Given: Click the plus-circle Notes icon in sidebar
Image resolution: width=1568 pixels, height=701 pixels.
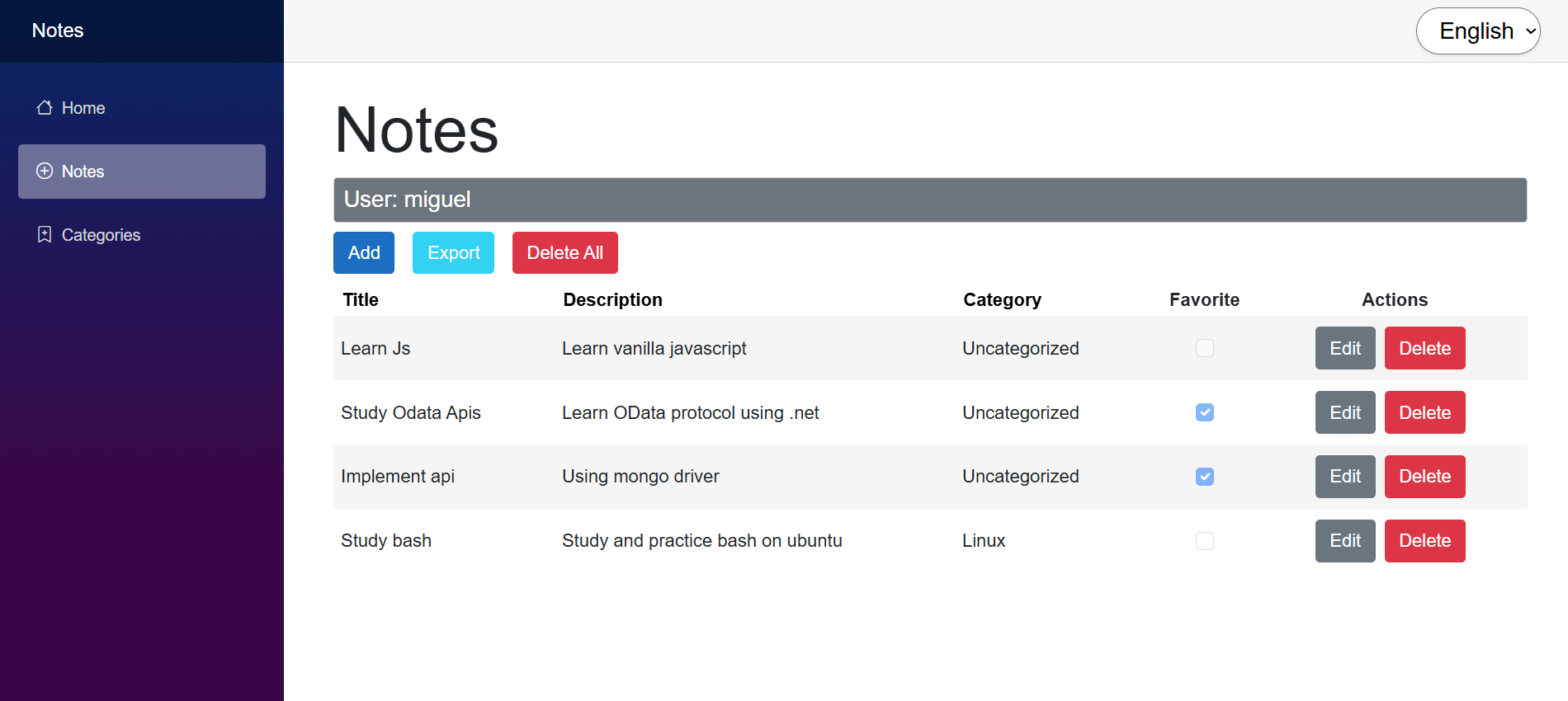Looking at the screenshot, I should tap(45, 172).
